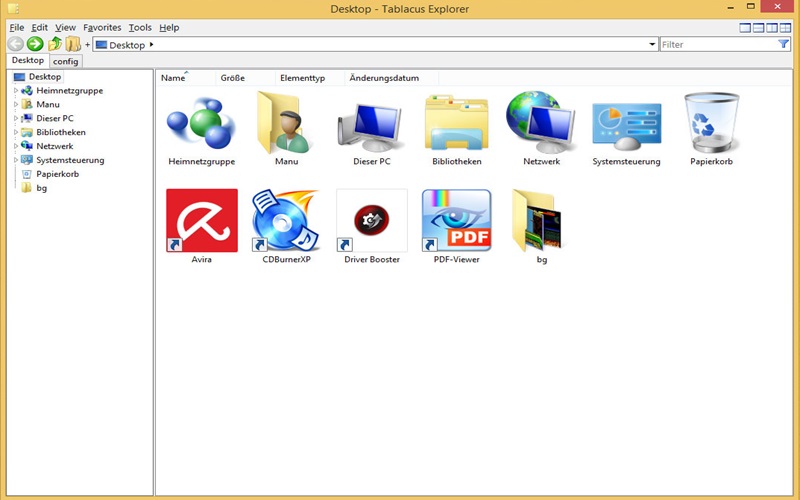Switch to the config tab
Image resolution: width=800 pixels, height=500 pixels.
[65, 61]
